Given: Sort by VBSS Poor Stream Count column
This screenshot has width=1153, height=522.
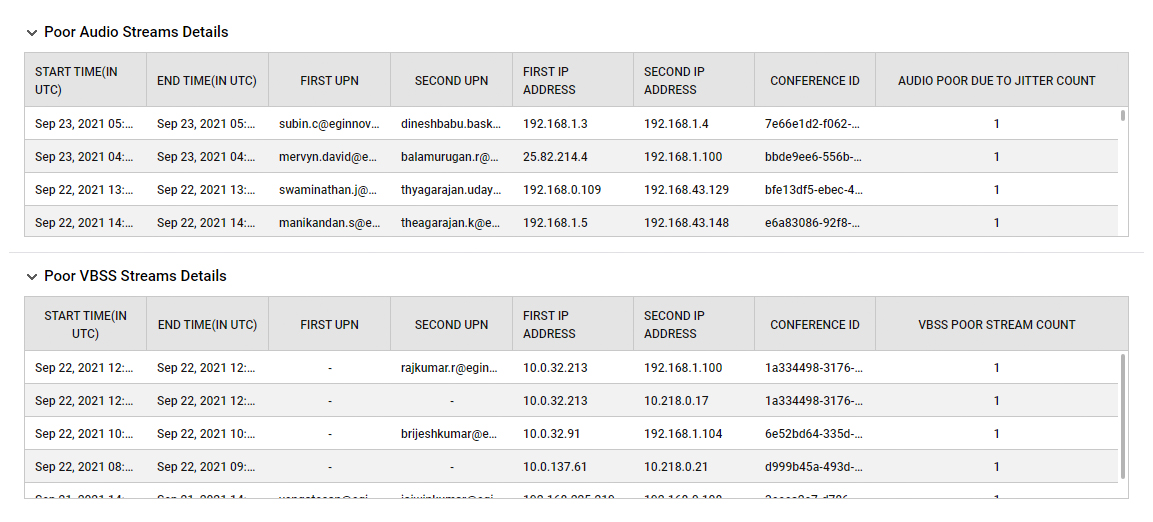Looking at the screenshot, I should [996, 325].
